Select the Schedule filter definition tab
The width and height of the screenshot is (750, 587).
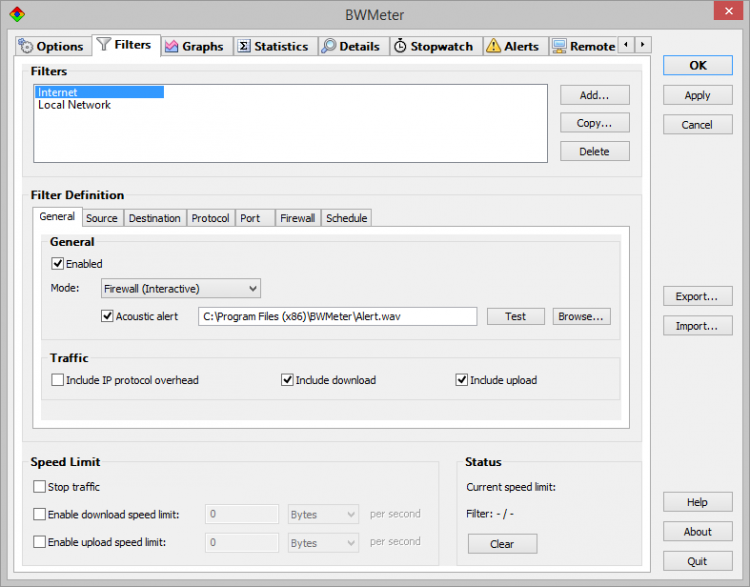click(x=347, y=218)
